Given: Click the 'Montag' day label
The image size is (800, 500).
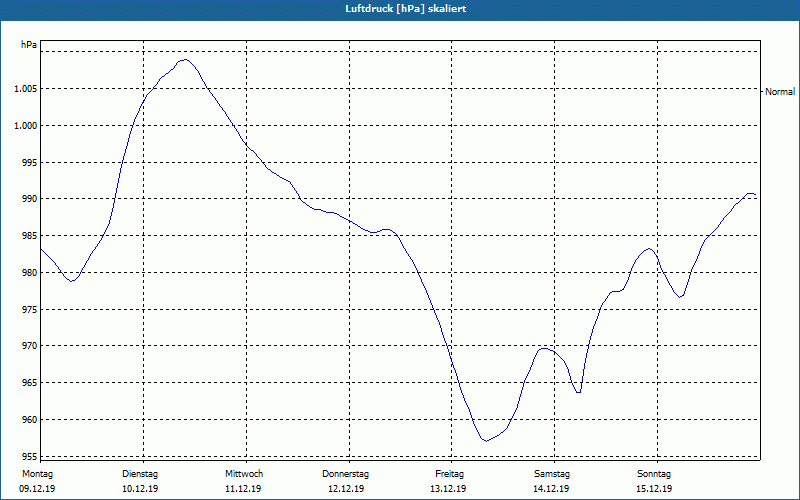Looking at the screenshot, I should 37,474.
